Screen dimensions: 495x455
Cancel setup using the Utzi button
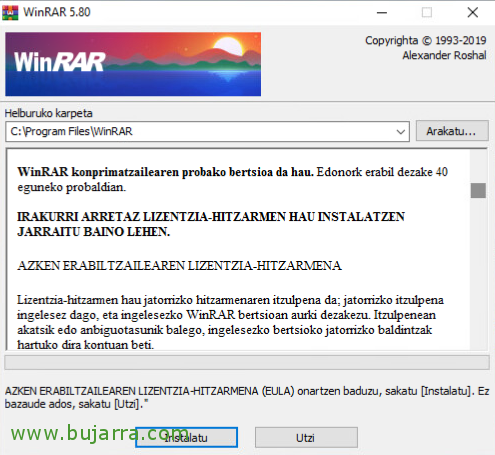[x=306, y=437]
